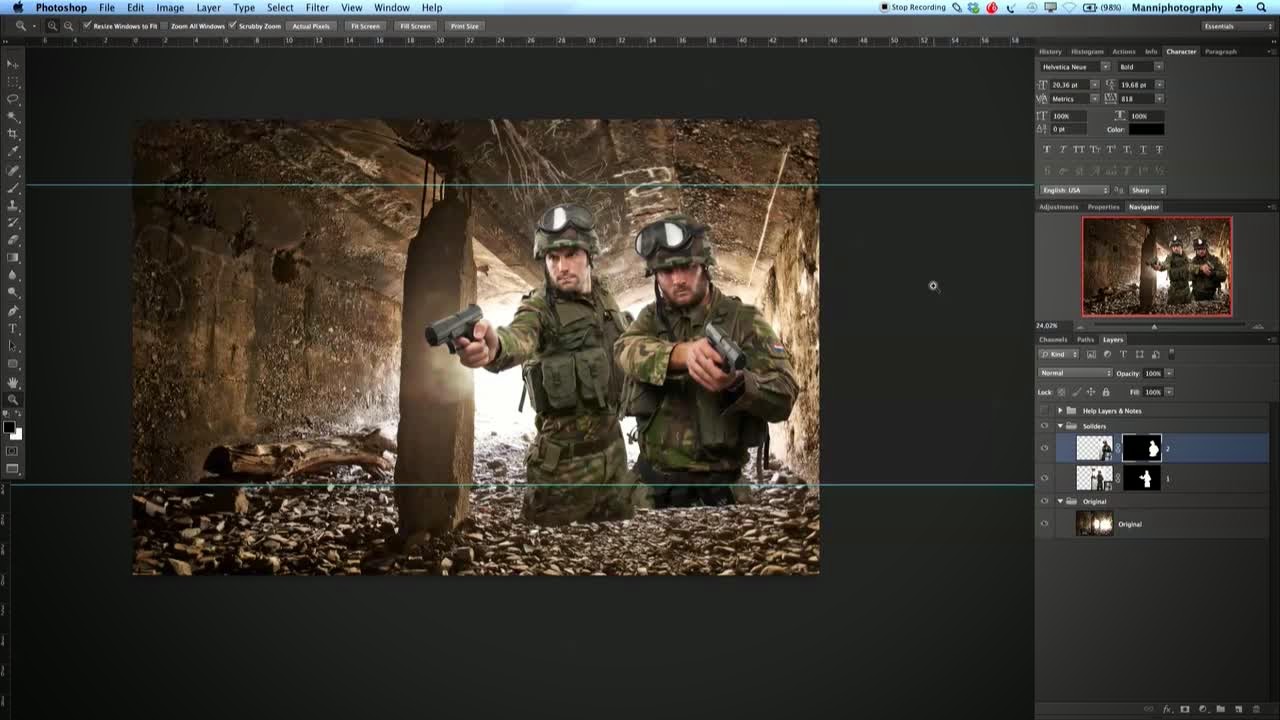The image size is (1280, 720).
Task: Hide the Original layer with eye icon
Action: (1045, 524)
